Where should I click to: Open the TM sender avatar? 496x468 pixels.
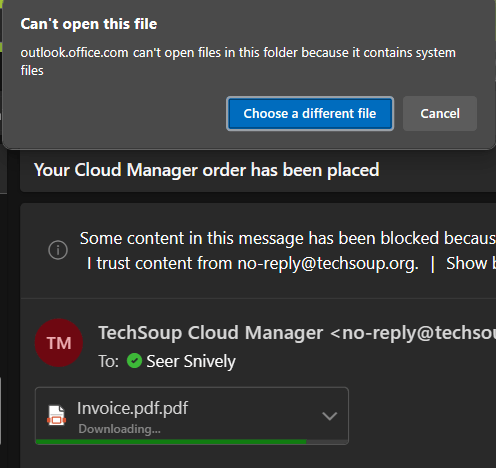click(x=59, y=343)
